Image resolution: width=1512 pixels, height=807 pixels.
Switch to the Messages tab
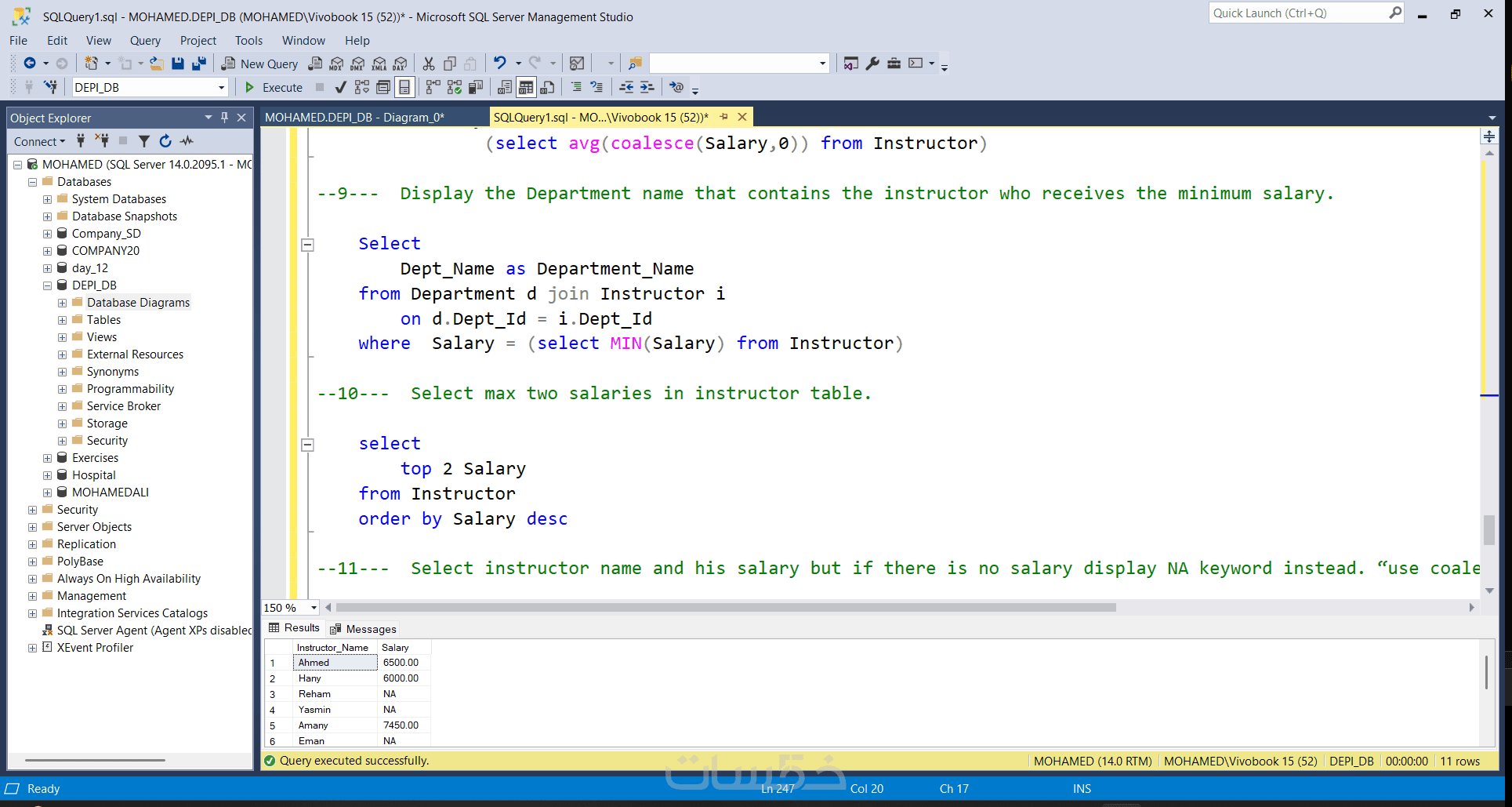click(364, 629)
